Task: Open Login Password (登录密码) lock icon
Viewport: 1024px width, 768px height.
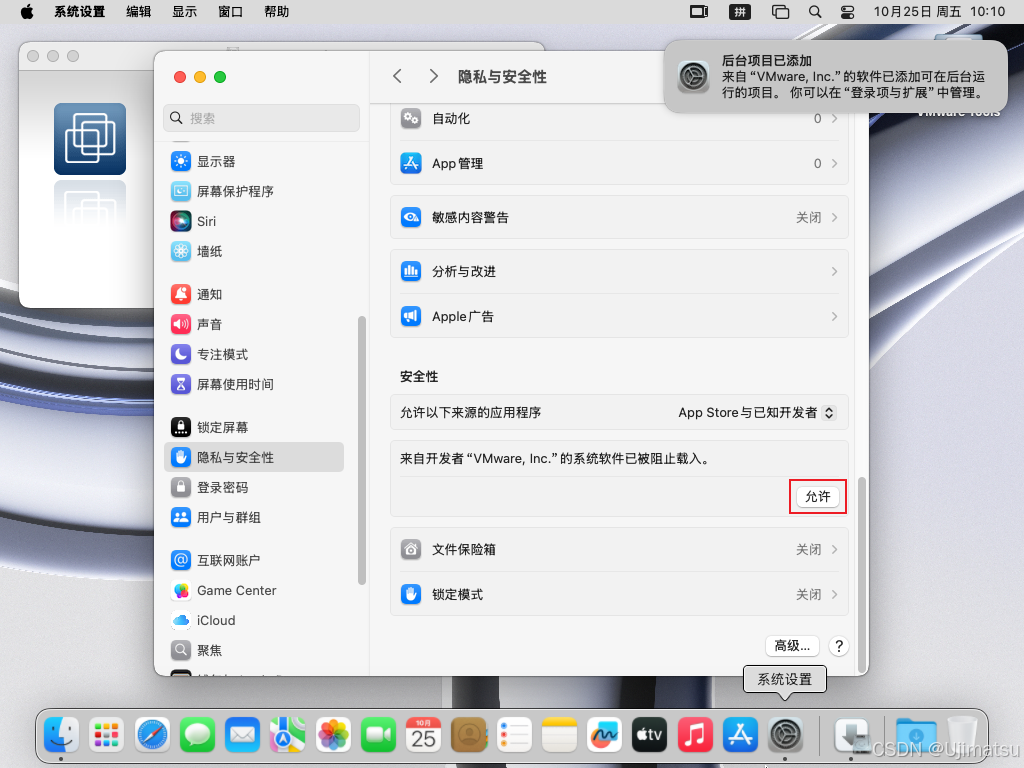Action: click(x=181, y=488)
